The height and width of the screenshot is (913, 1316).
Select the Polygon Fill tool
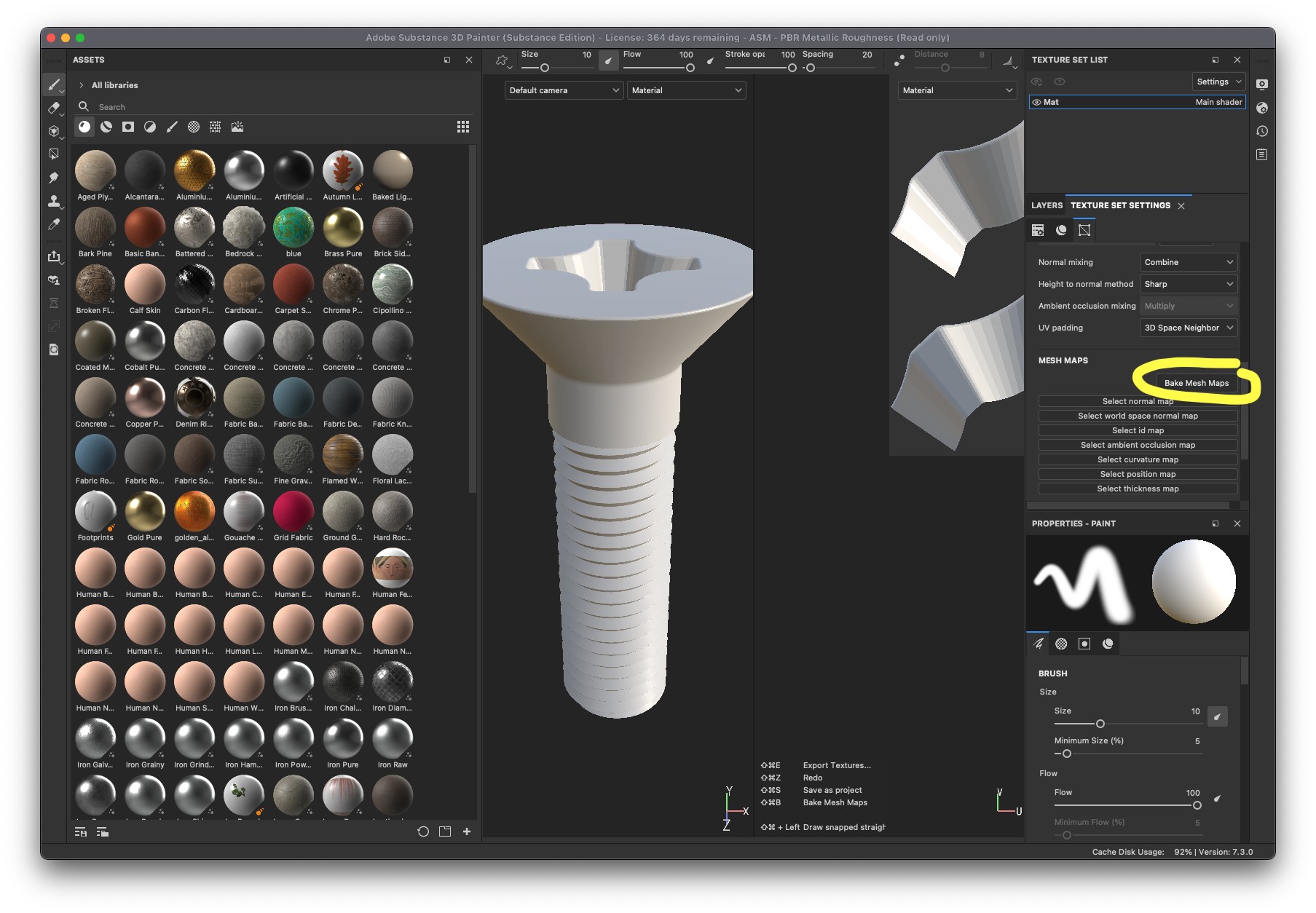tap(54, 154)
